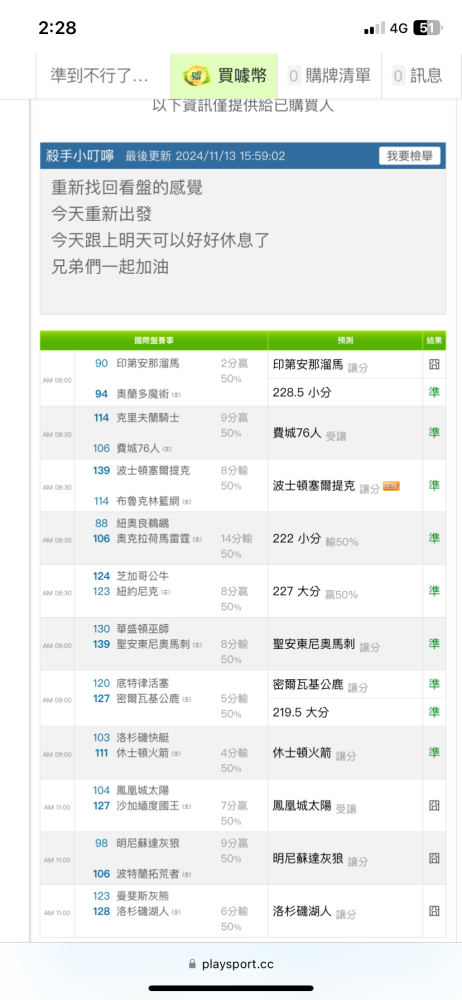Viewport: 462px width, 1000px height.
Task: Tap the cellular signal bars icon
Action: (x=375, y=28)
